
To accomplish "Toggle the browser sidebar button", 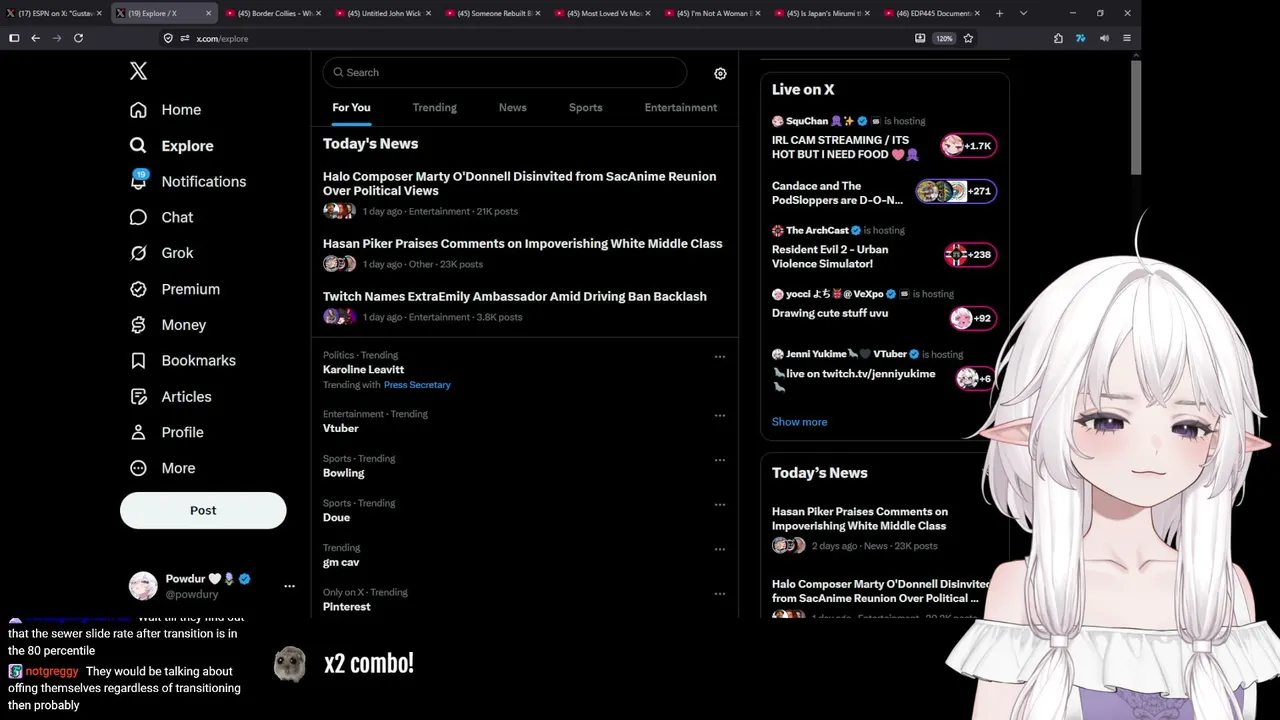I will click(x=14, y=38).
